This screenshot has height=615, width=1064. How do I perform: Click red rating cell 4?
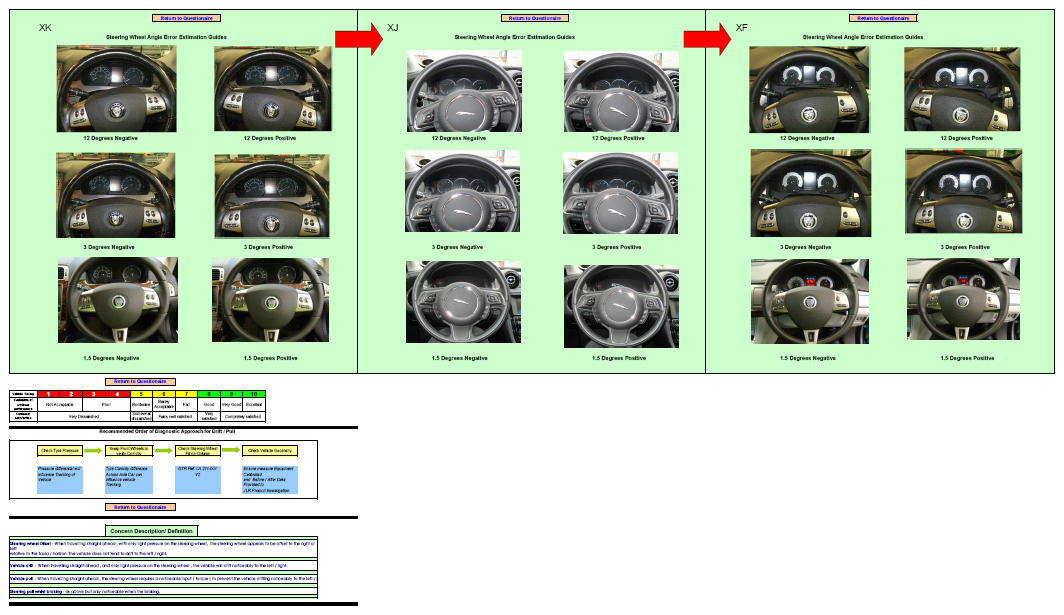tap(117, 394)
